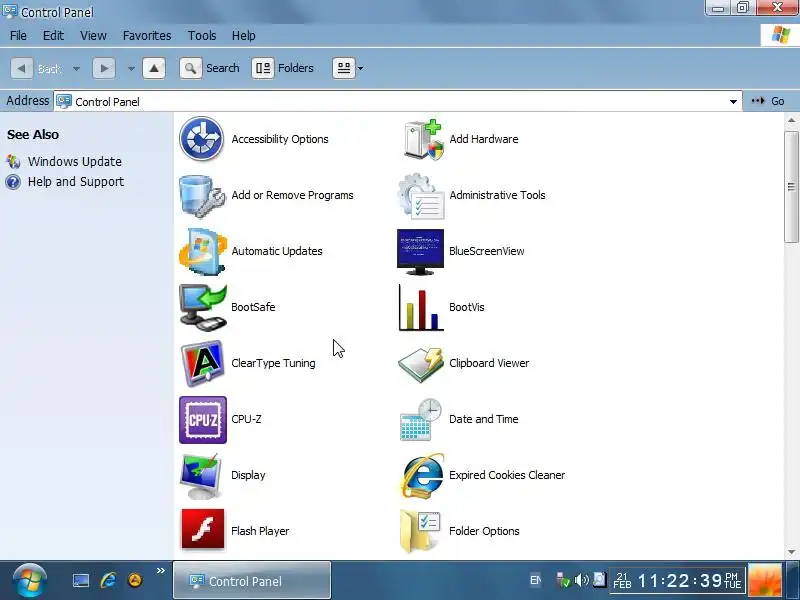Click the Views toolbar icon
The height and width of the screenshot is (600, 800).
(x=344, y=68)
